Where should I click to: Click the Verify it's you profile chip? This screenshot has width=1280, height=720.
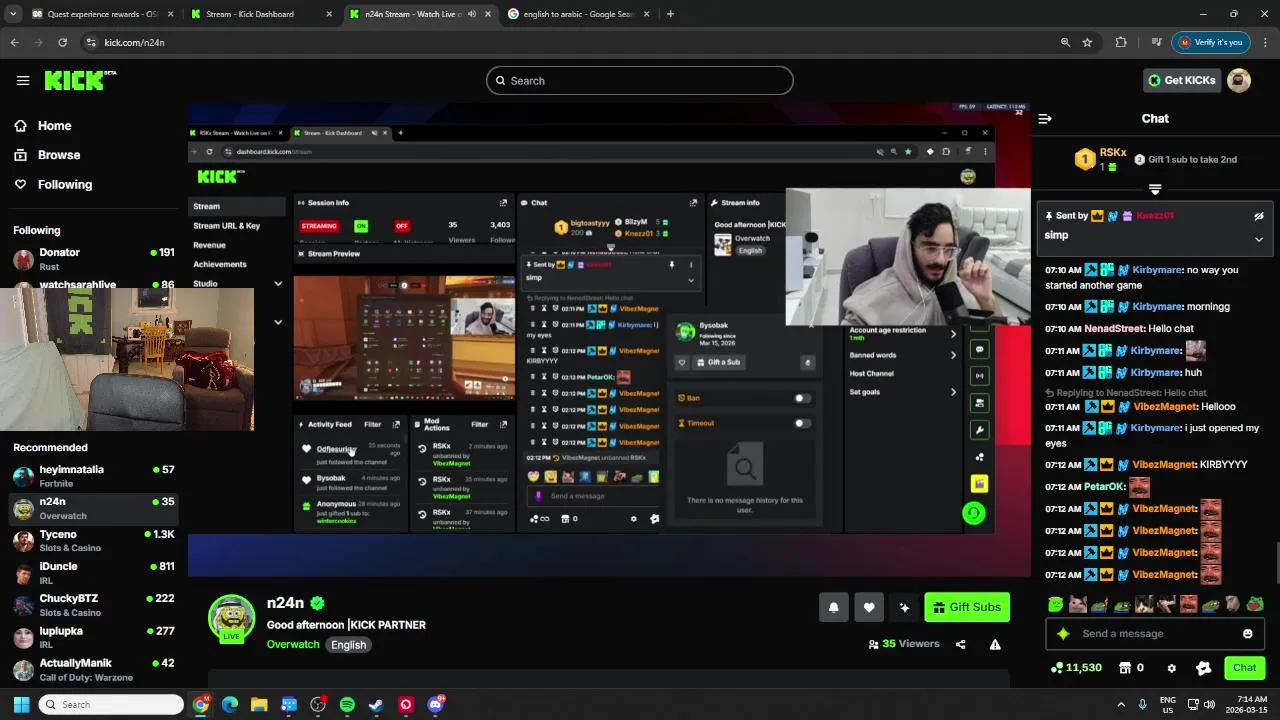(1211, 42)
